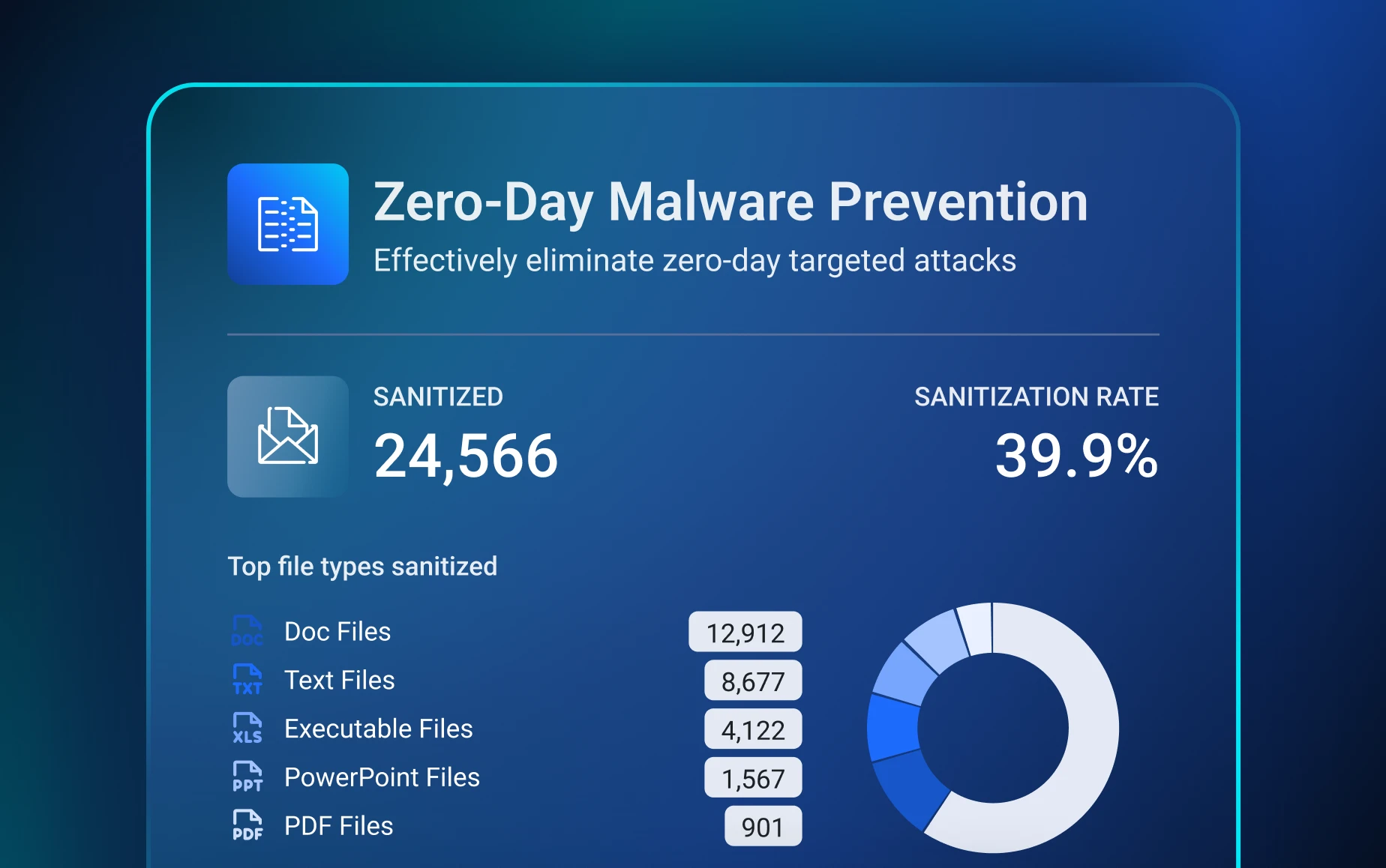Screen dimensions: 1386x868
Task: Open the PDF Files entry
Action: point(339,827)
